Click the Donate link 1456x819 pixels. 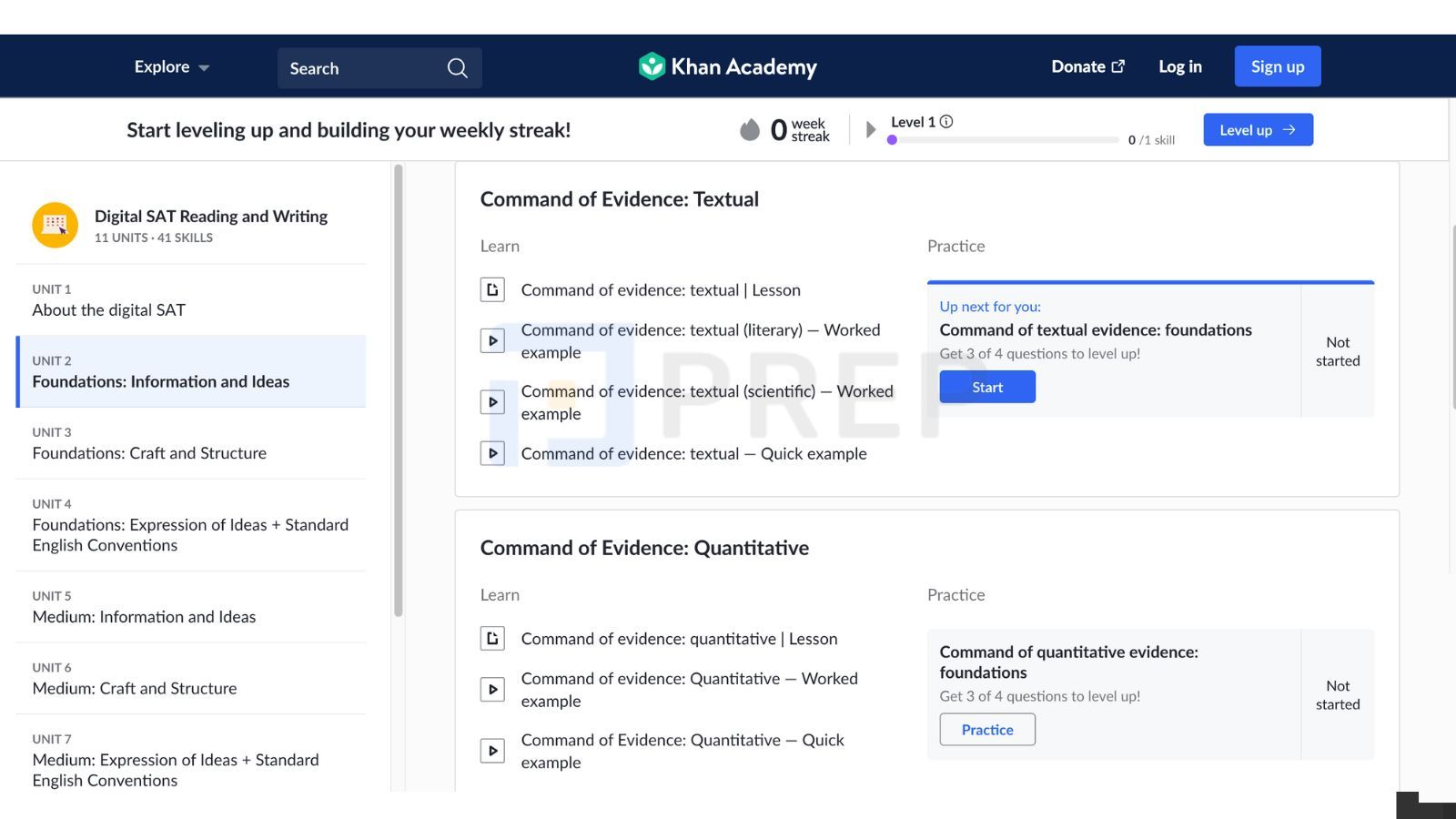click(1087, 66)
